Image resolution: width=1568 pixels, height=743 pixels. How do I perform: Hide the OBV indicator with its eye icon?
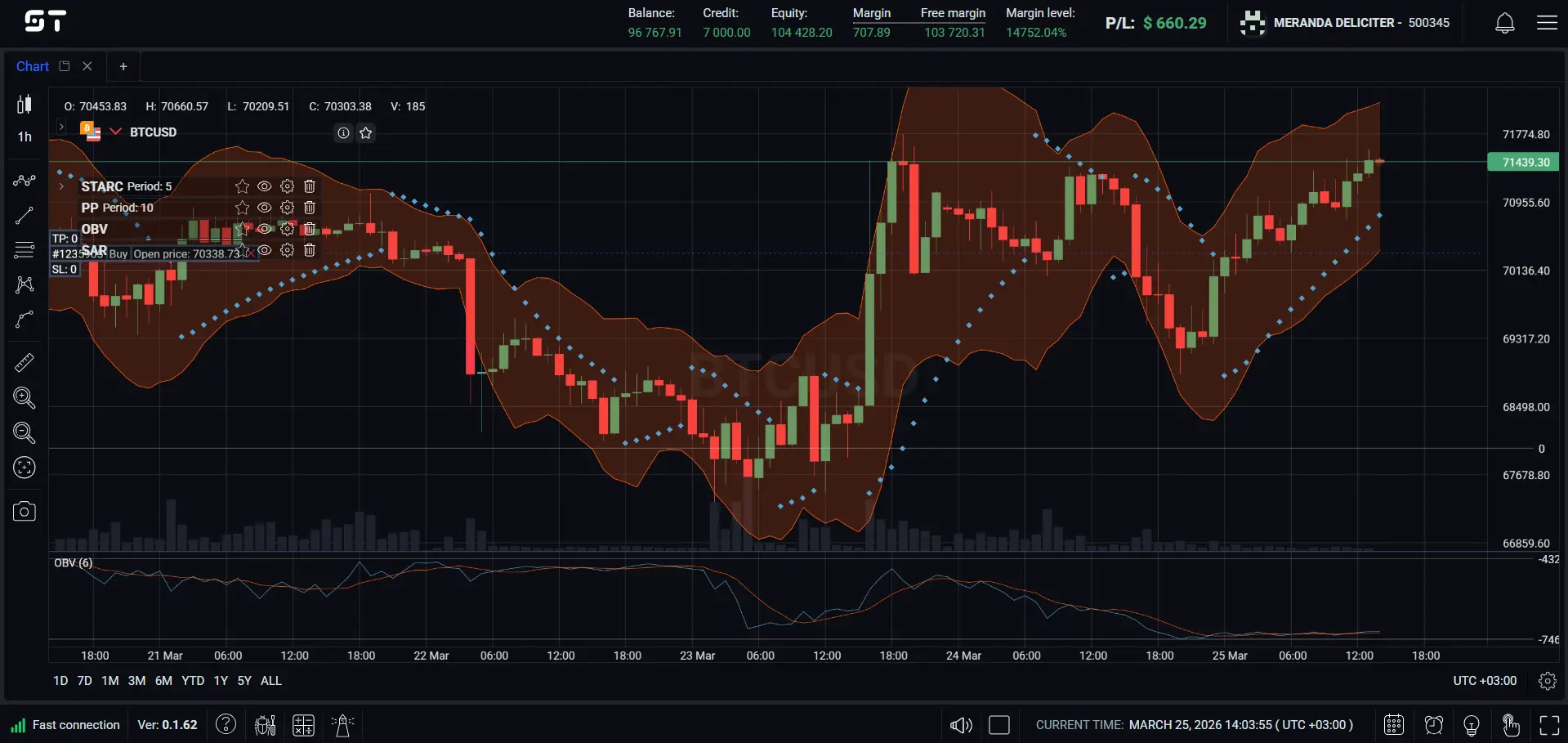(x=264, y=230)
